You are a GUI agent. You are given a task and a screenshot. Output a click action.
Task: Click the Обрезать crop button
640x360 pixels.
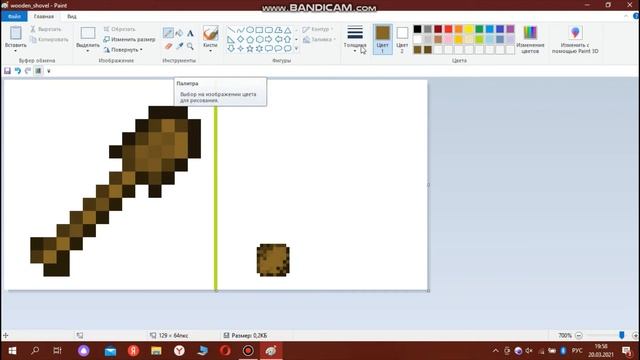(119, 29)
